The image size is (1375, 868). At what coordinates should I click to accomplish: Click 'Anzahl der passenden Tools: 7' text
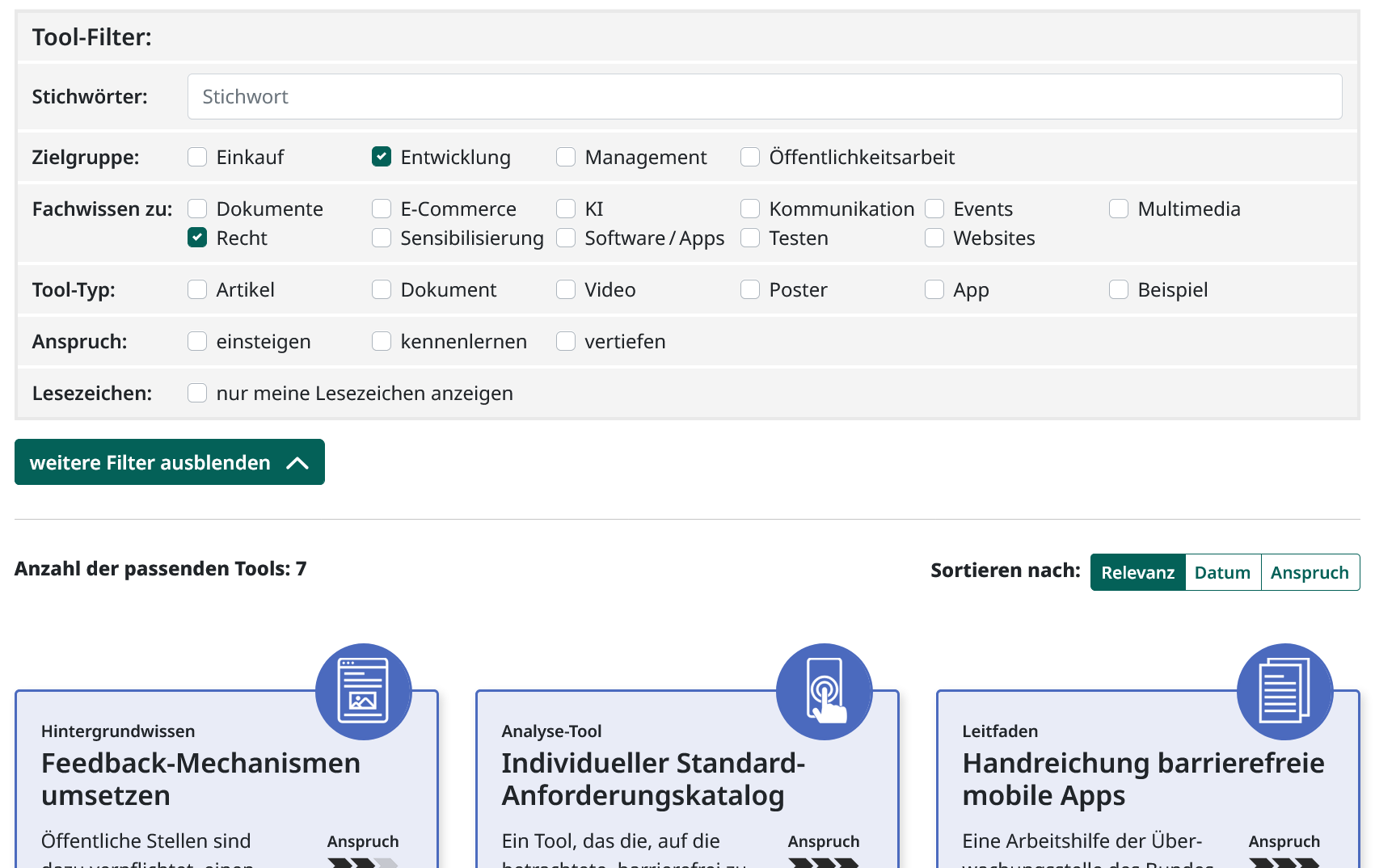point(161,569)
